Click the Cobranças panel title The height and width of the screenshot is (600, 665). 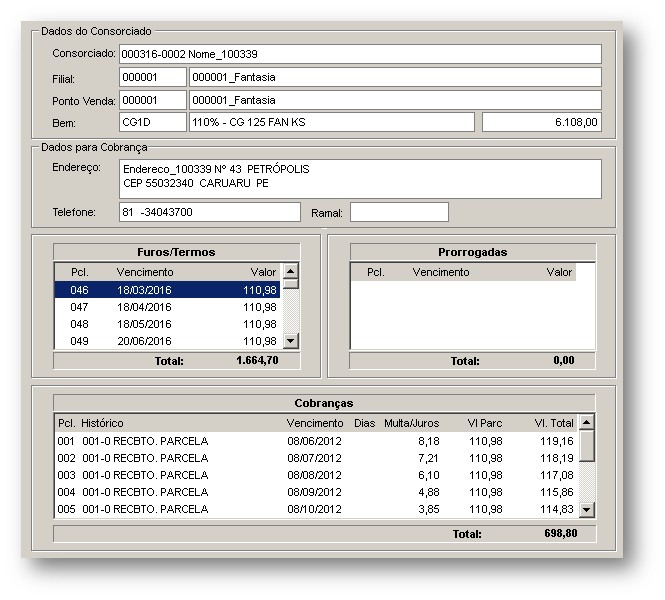[x=324, y=403]
